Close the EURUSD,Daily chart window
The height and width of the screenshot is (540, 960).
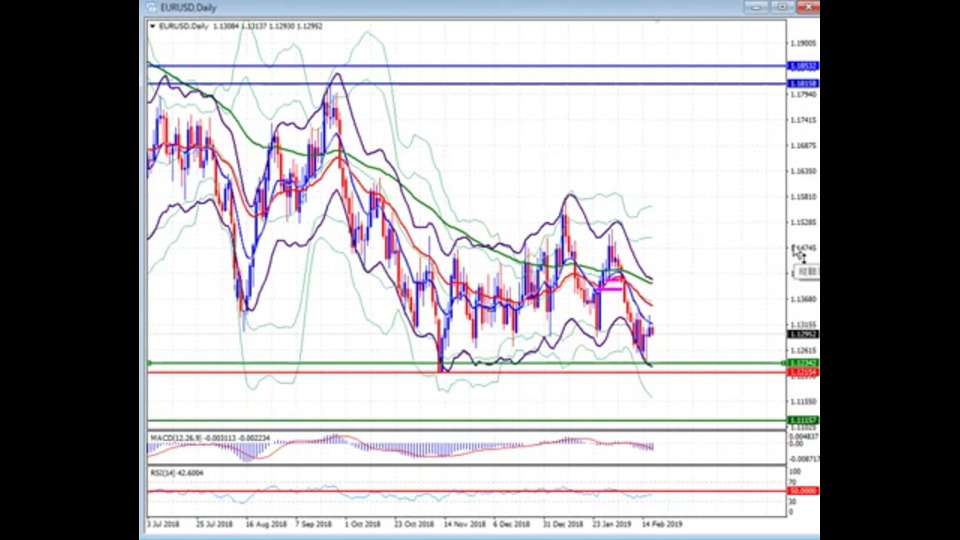pyautogui.click(x=808, y=7)
